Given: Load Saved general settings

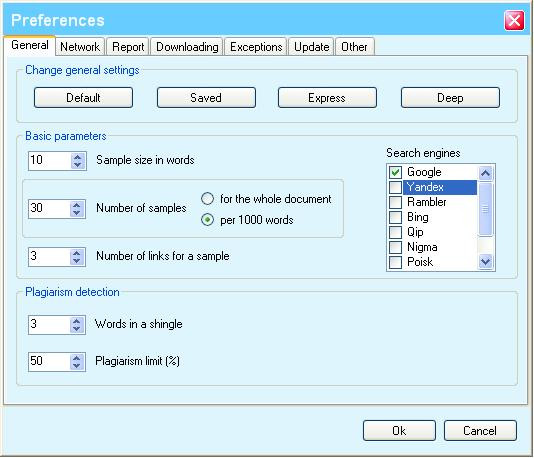Looking at the screenshot, I should [206, 98].
